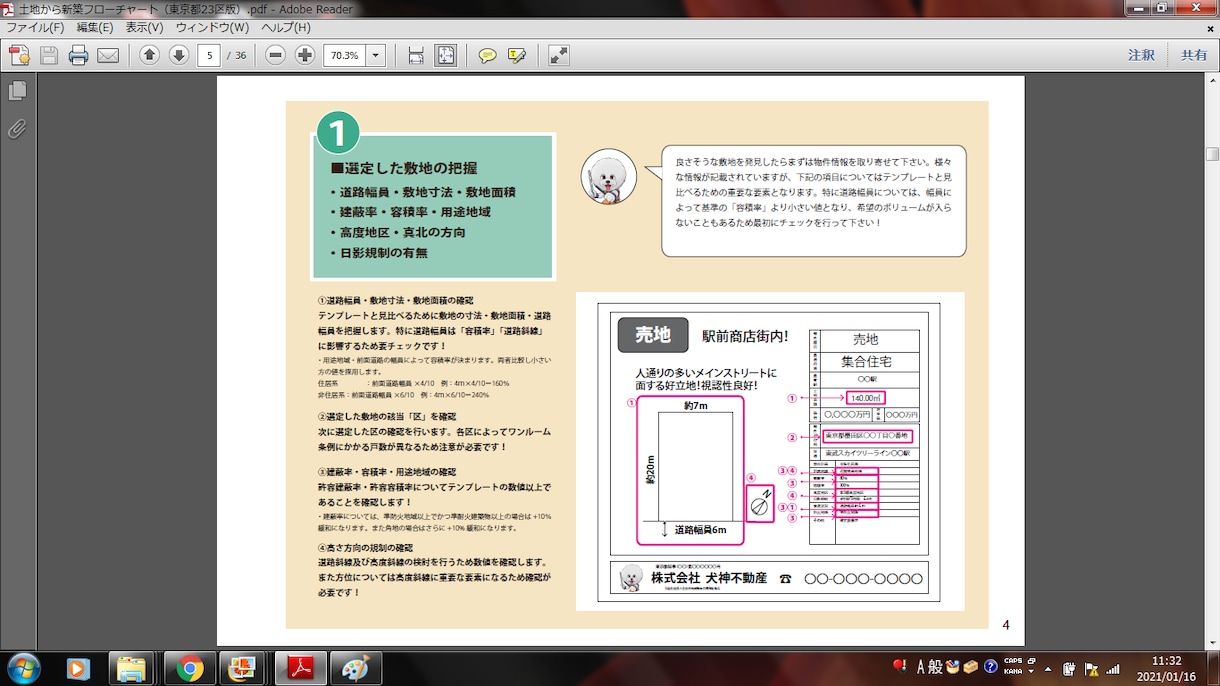Open the 表示(V) menu
1220x686 pixels.
point(145,28)
